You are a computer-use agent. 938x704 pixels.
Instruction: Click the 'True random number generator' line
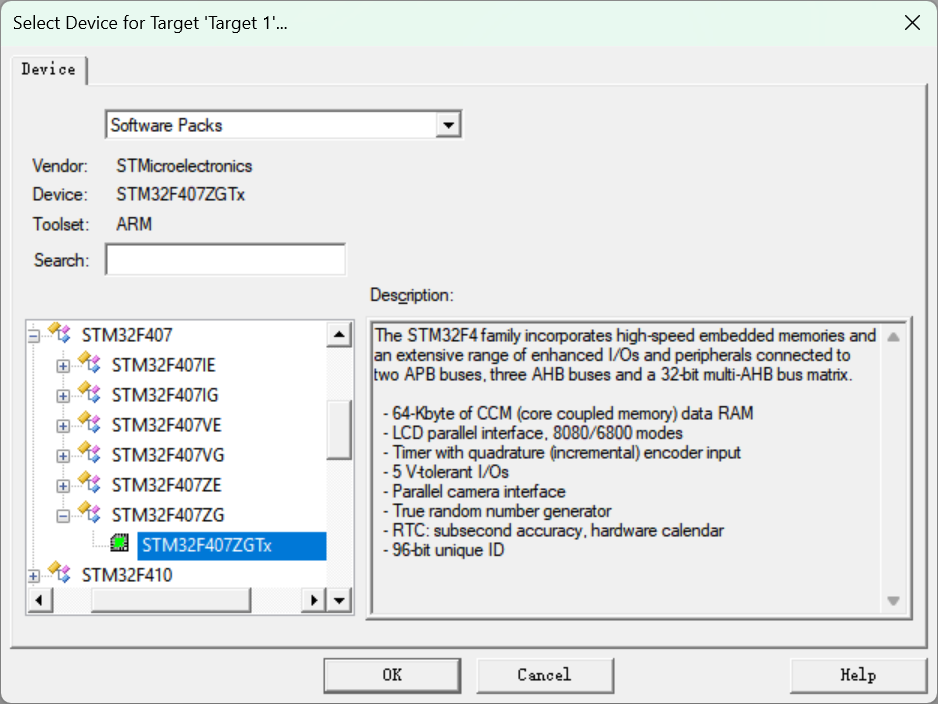click(x=497, y=511)
